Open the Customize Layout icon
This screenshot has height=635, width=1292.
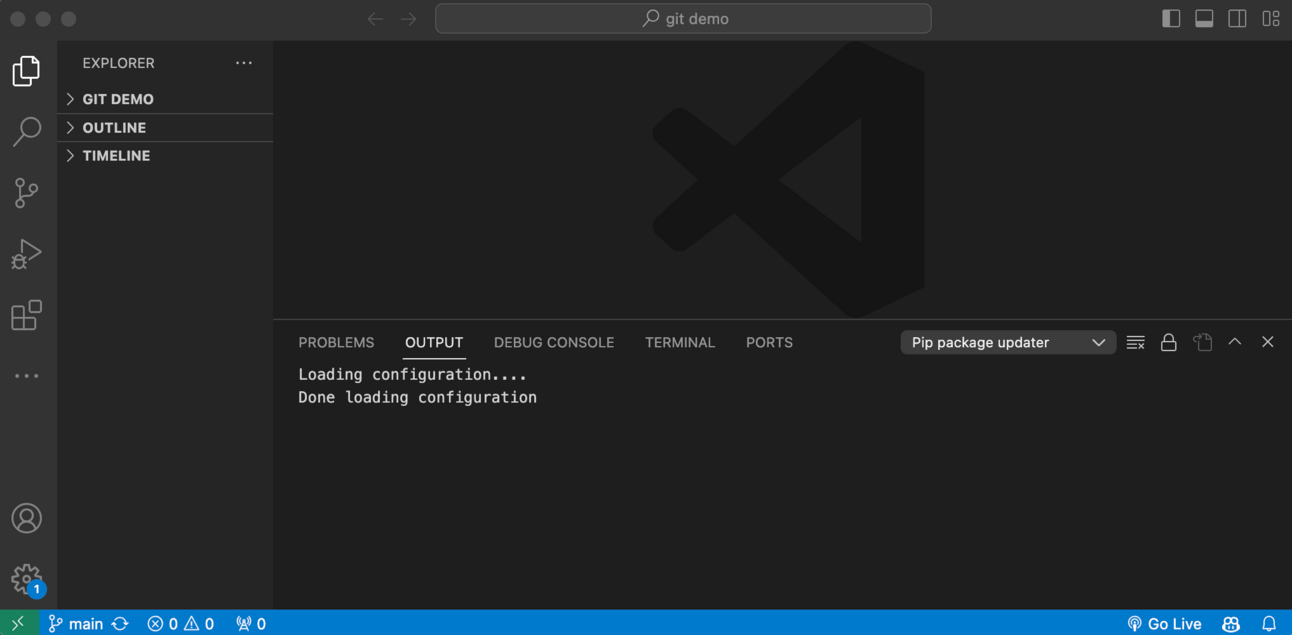pos(1271,19)
